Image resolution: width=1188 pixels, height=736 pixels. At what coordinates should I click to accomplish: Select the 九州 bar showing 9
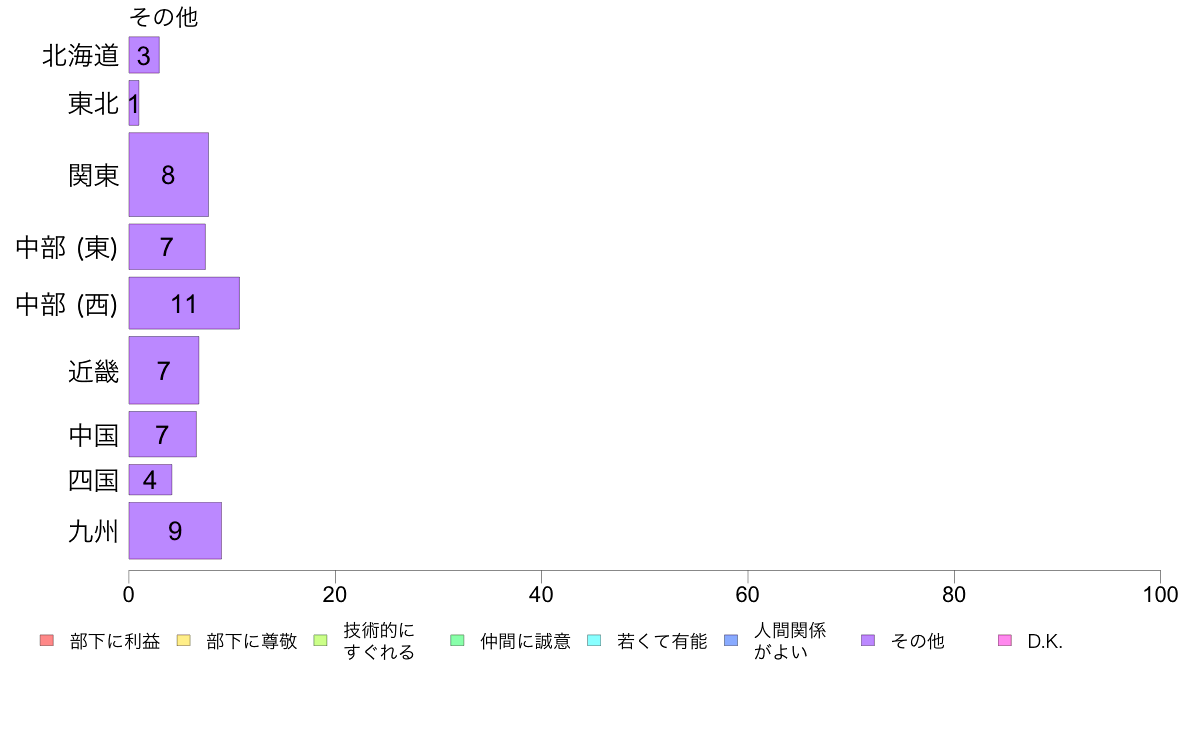(175, 531)
